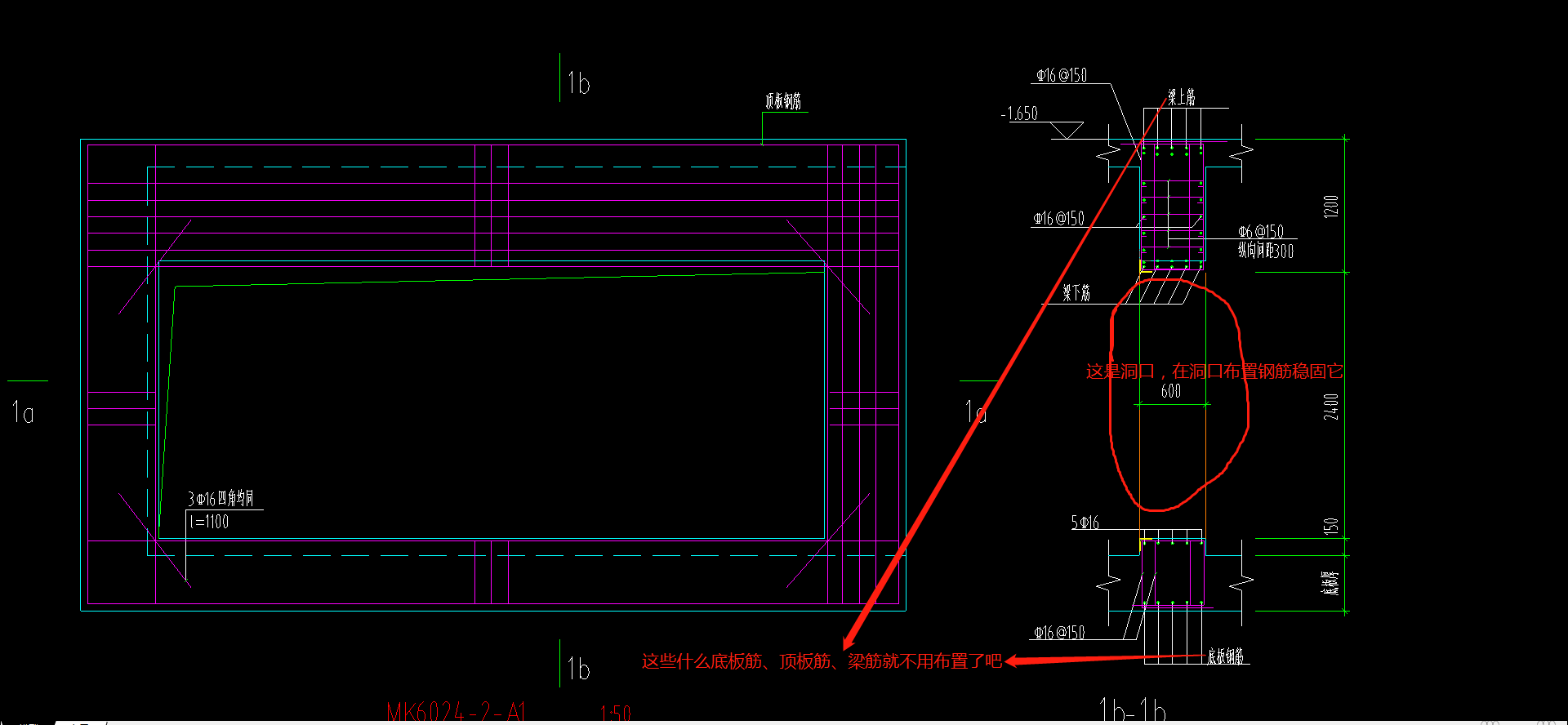This screenshot has width=1568, height=725.
Task: Select the 2400 vertical dimension
Action: [x=1331, y=406]
